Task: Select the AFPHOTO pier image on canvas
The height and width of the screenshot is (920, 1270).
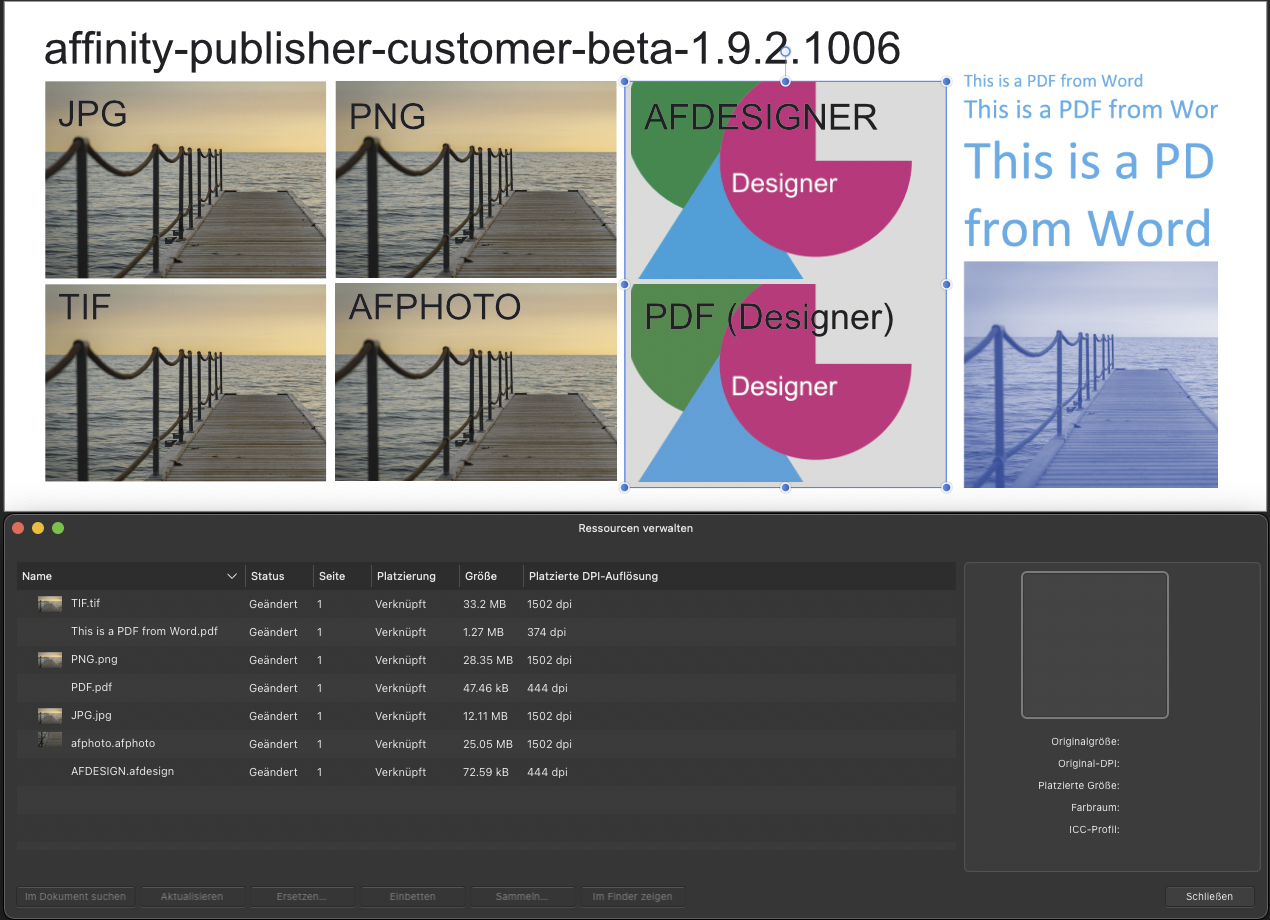Action: pos(476,382)
